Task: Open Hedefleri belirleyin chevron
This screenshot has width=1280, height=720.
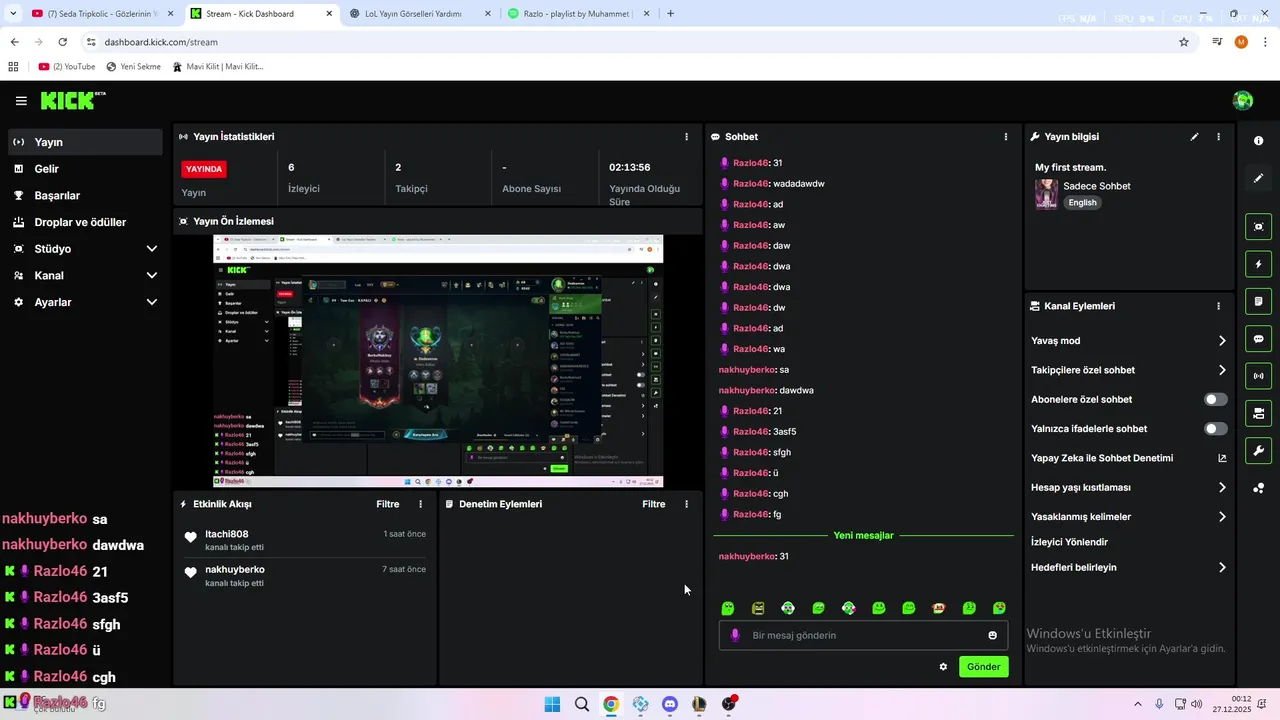Action: pos(1222,567)
